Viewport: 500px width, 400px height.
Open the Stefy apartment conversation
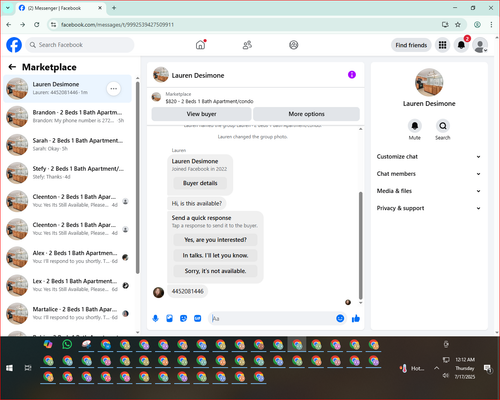[68, 173]
